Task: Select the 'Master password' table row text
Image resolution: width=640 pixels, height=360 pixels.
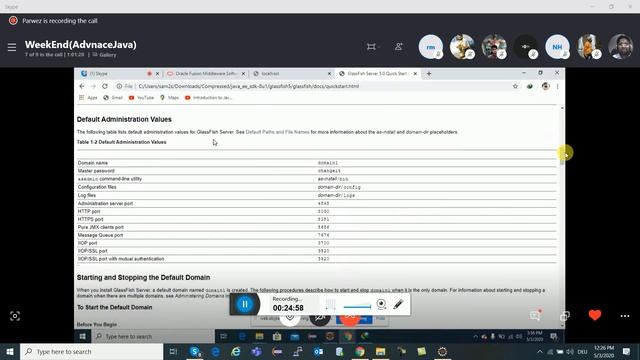Action: 96,171
